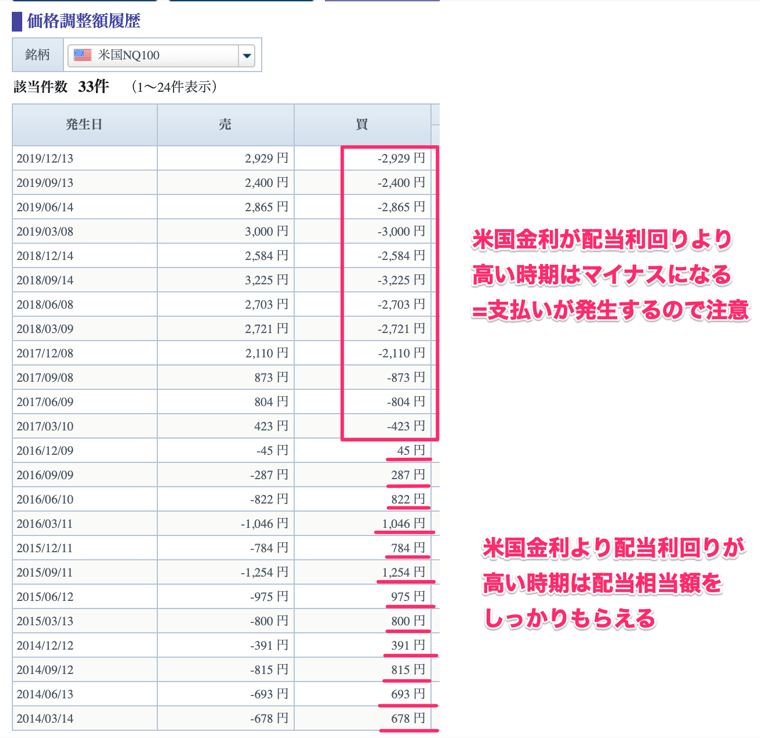Click the underlined 678 円 buy value
This screenshot has height=738, width=760.
[408, 719]
